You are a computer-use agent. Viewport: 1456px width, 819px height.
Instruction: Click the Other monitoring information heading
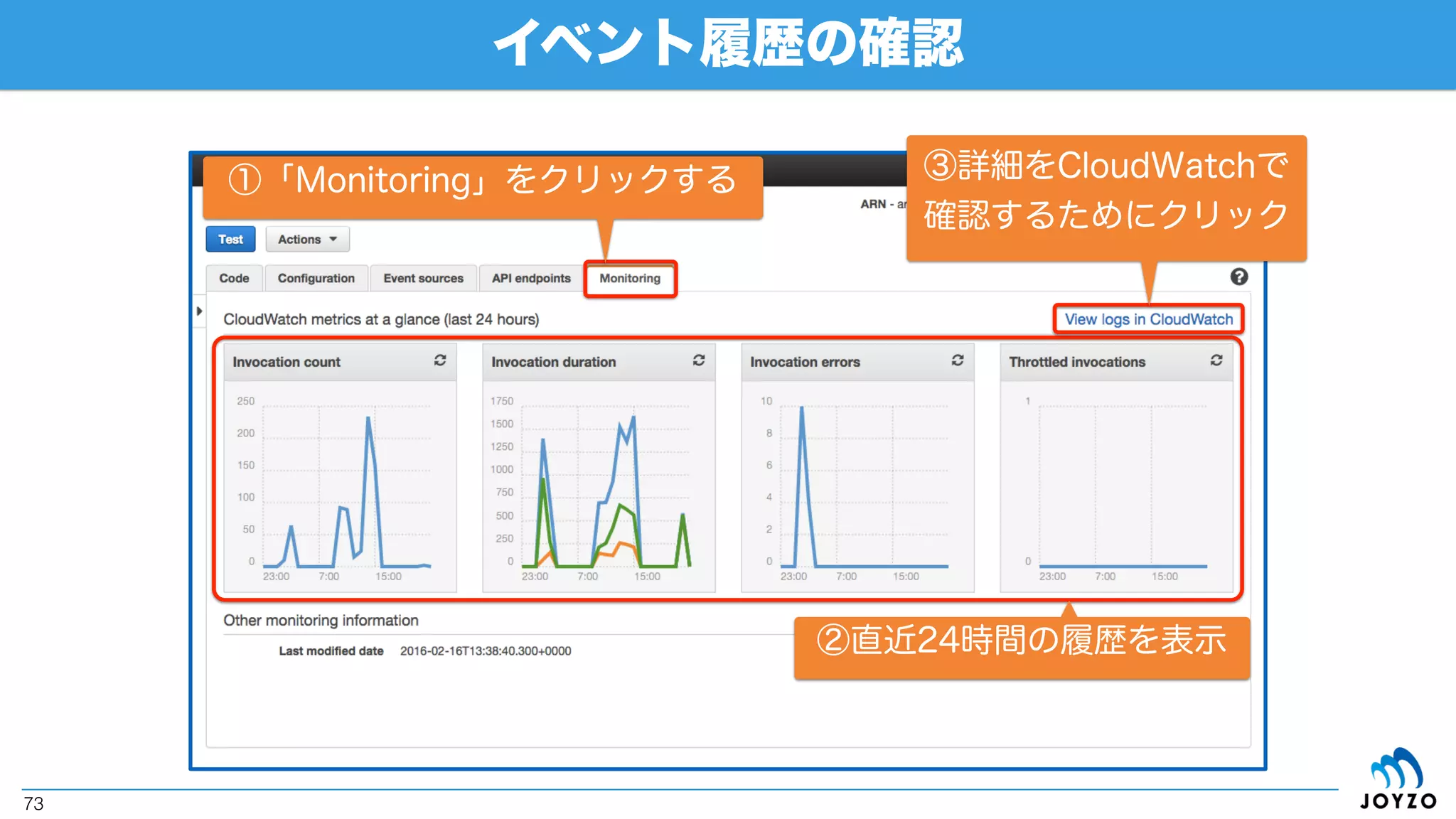point(321,621)
